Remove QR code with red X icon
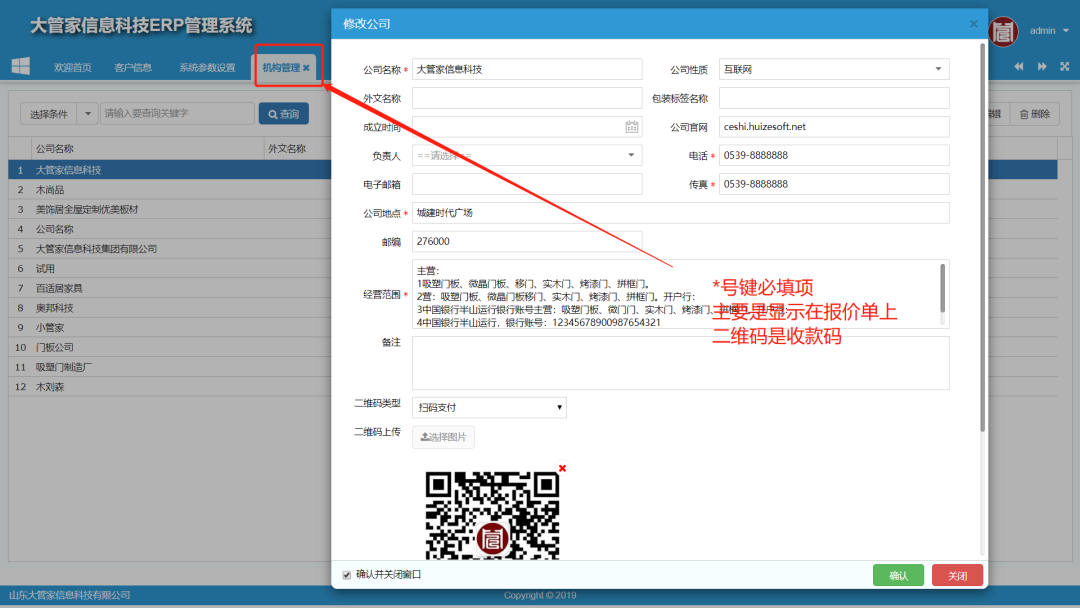This screenshot has width=1080, height=608. (x=562, y=468)
